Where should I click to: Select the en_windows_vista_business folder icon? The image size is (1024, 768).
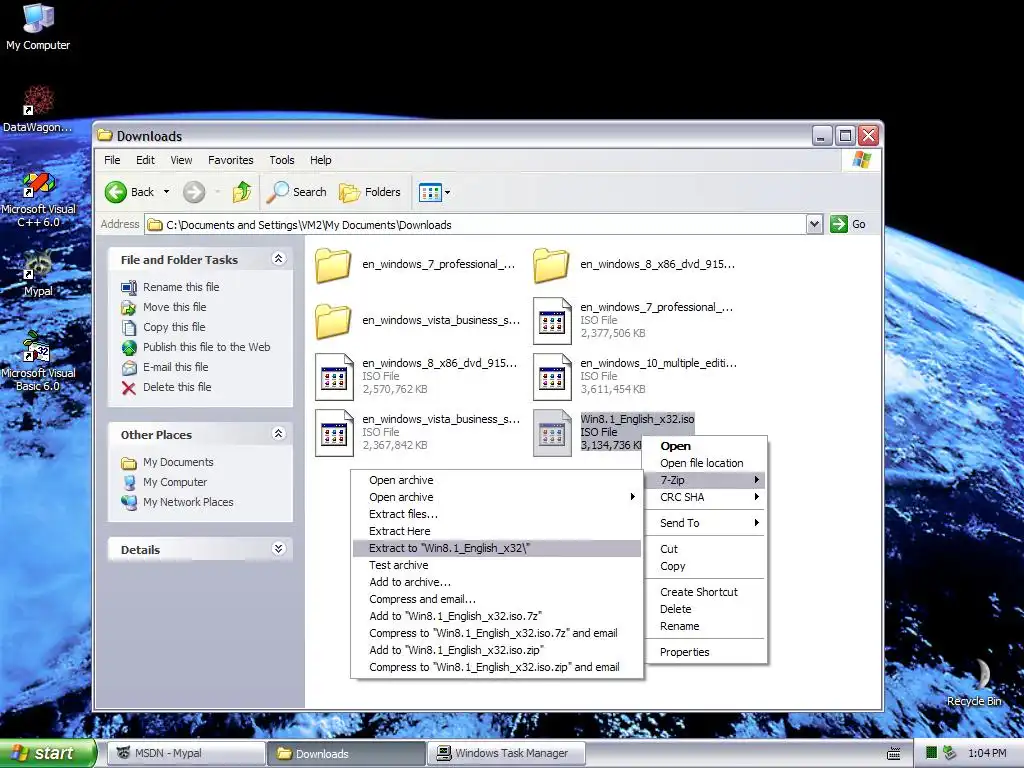tap(333, 321)
